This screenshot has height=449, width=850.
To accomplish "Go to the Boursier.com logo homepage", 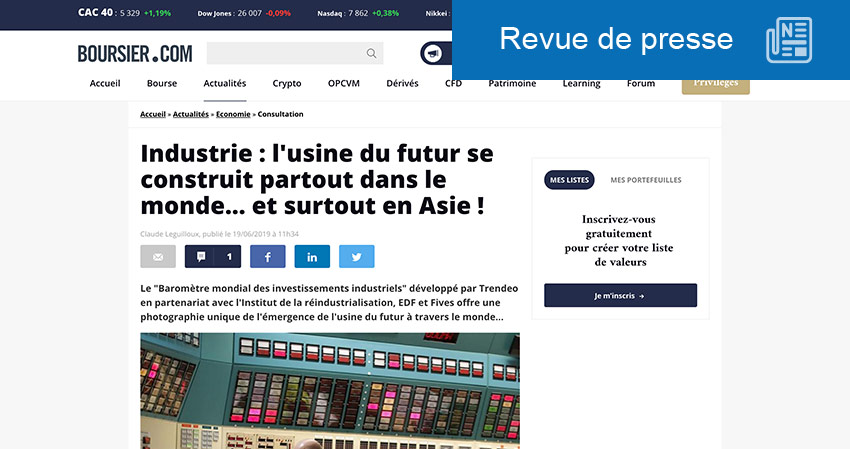I will pos(135,54).
